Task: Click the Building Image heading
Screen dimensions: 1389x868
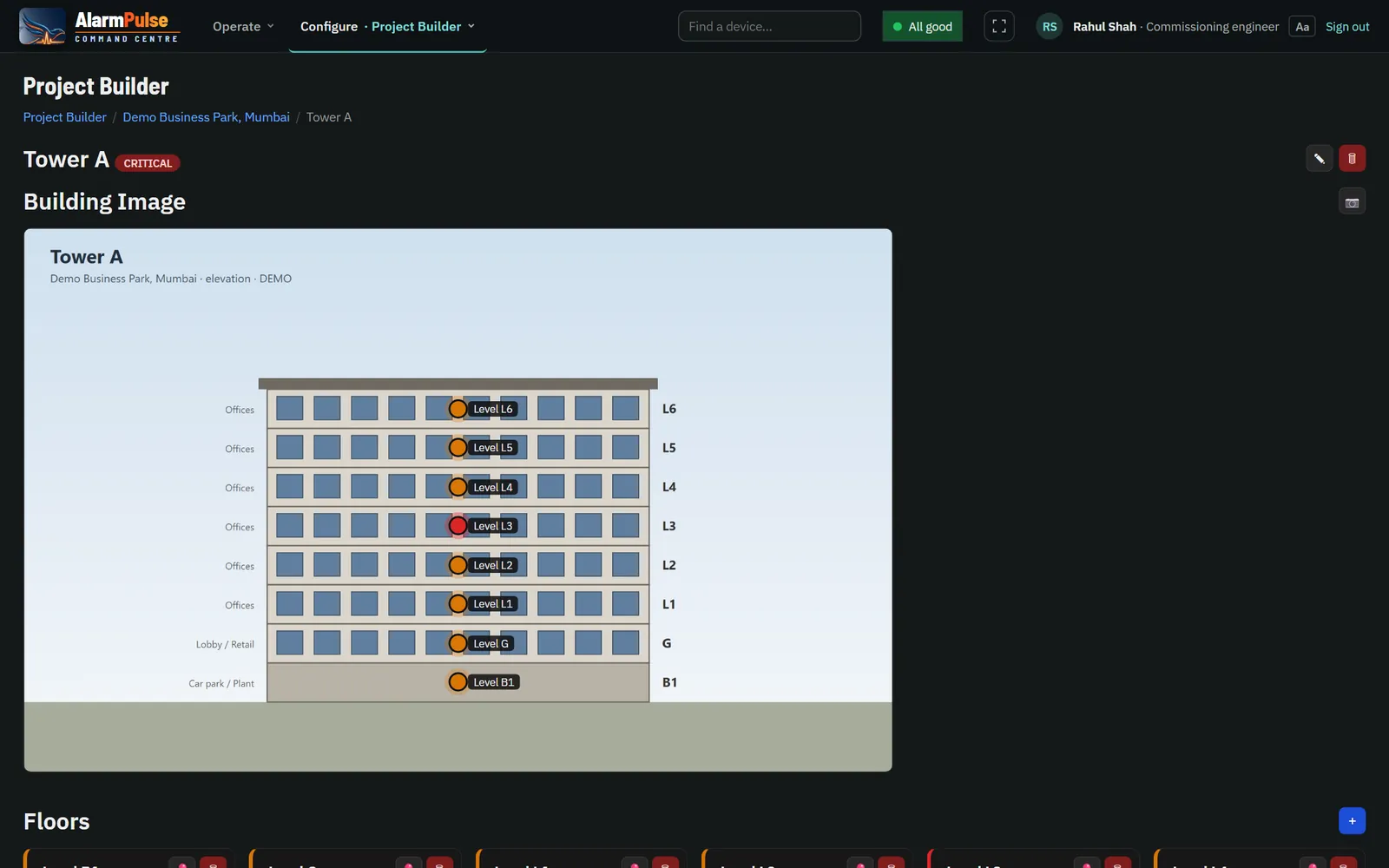Action: coord(104,201)
